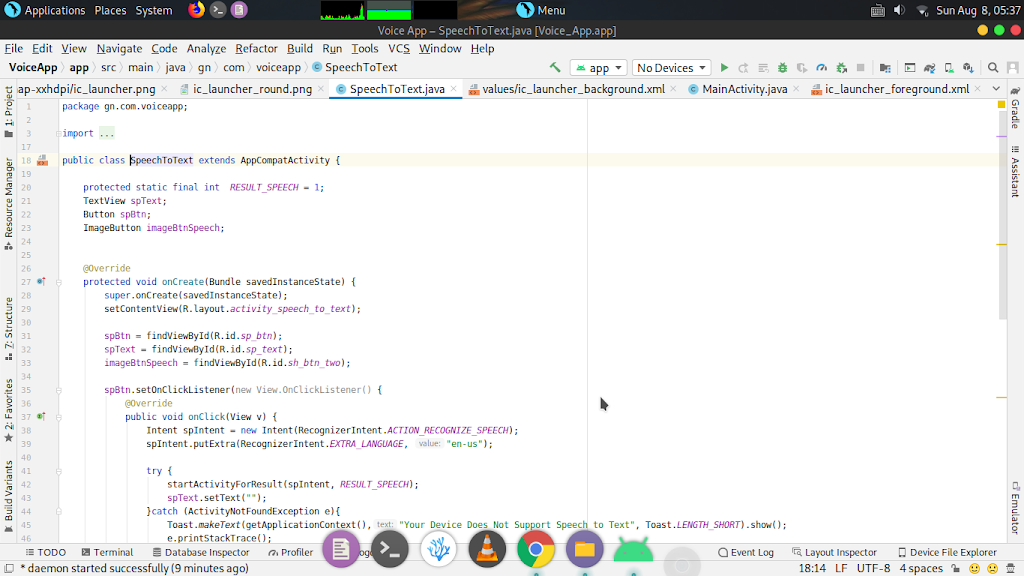Screen dimensions: 1024x576
Task: Open the SDK Manager icon
Action: point(968,68)
